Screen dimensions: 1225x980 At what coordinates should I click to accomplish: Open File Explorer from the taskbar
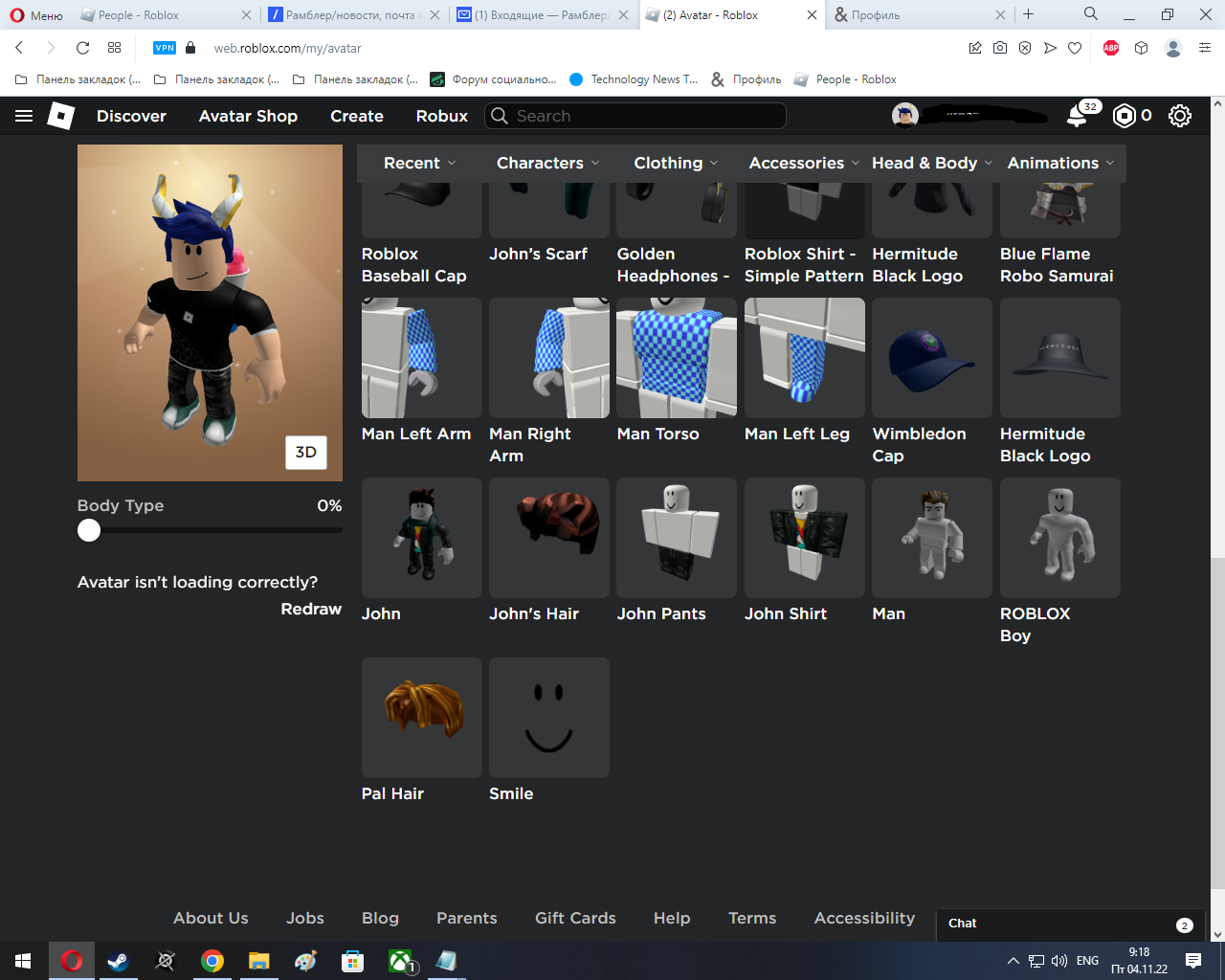[x=259, y=961]
